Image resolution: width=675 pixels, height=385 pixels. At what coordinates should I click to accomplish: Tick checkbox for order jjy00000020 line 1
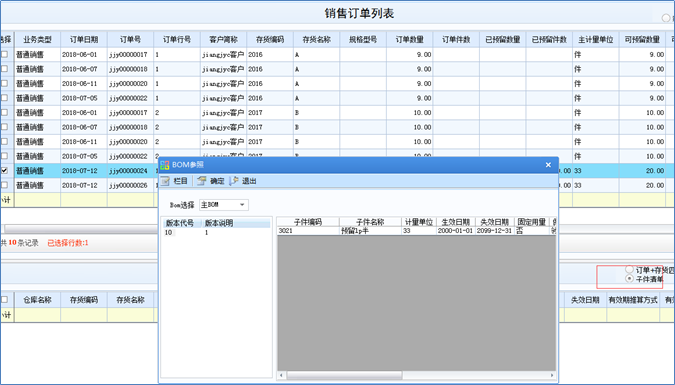(4, 84)
